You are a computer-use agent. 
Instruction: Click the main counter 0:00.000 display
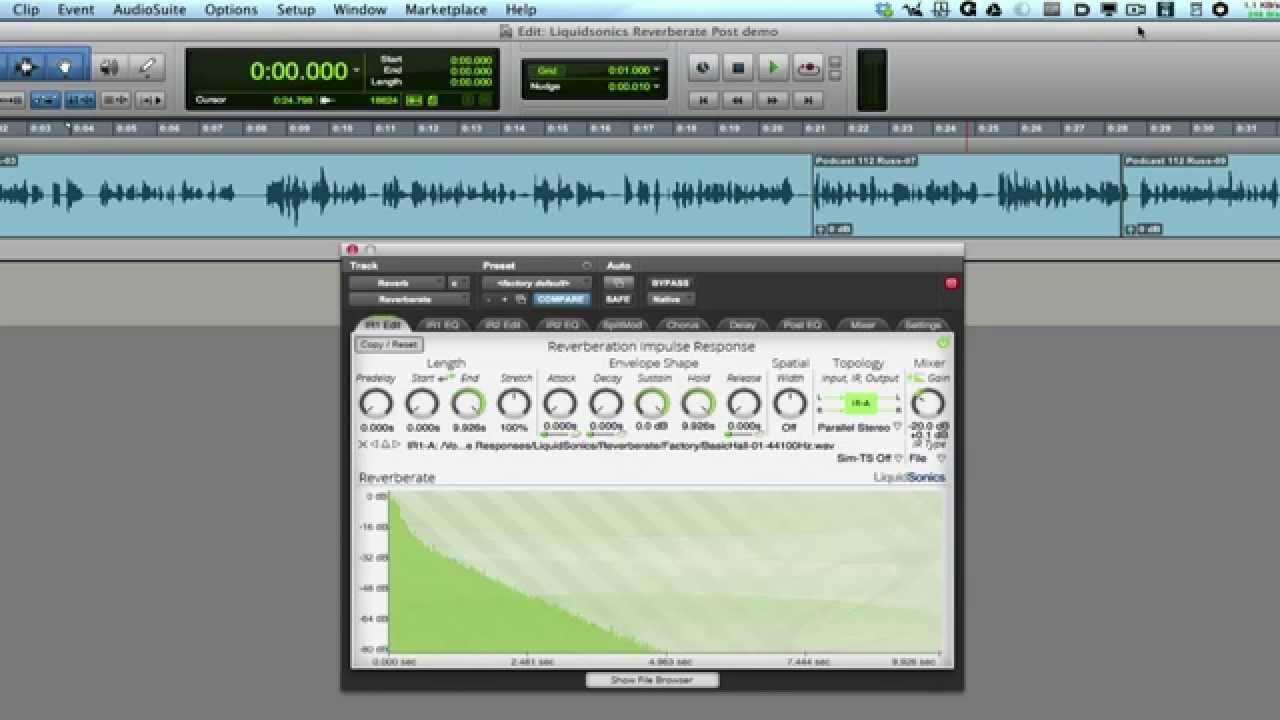(x=298, y=71)
